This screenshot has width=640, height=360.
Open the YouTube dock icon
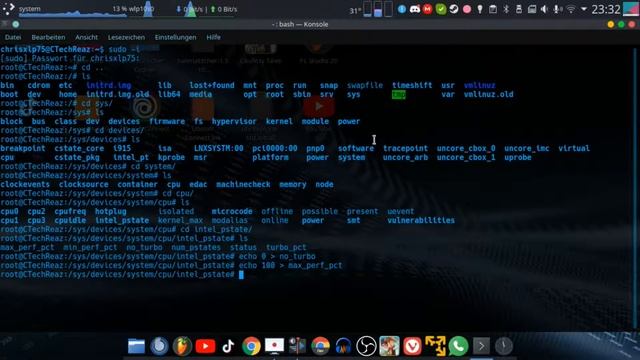(205, 346)
